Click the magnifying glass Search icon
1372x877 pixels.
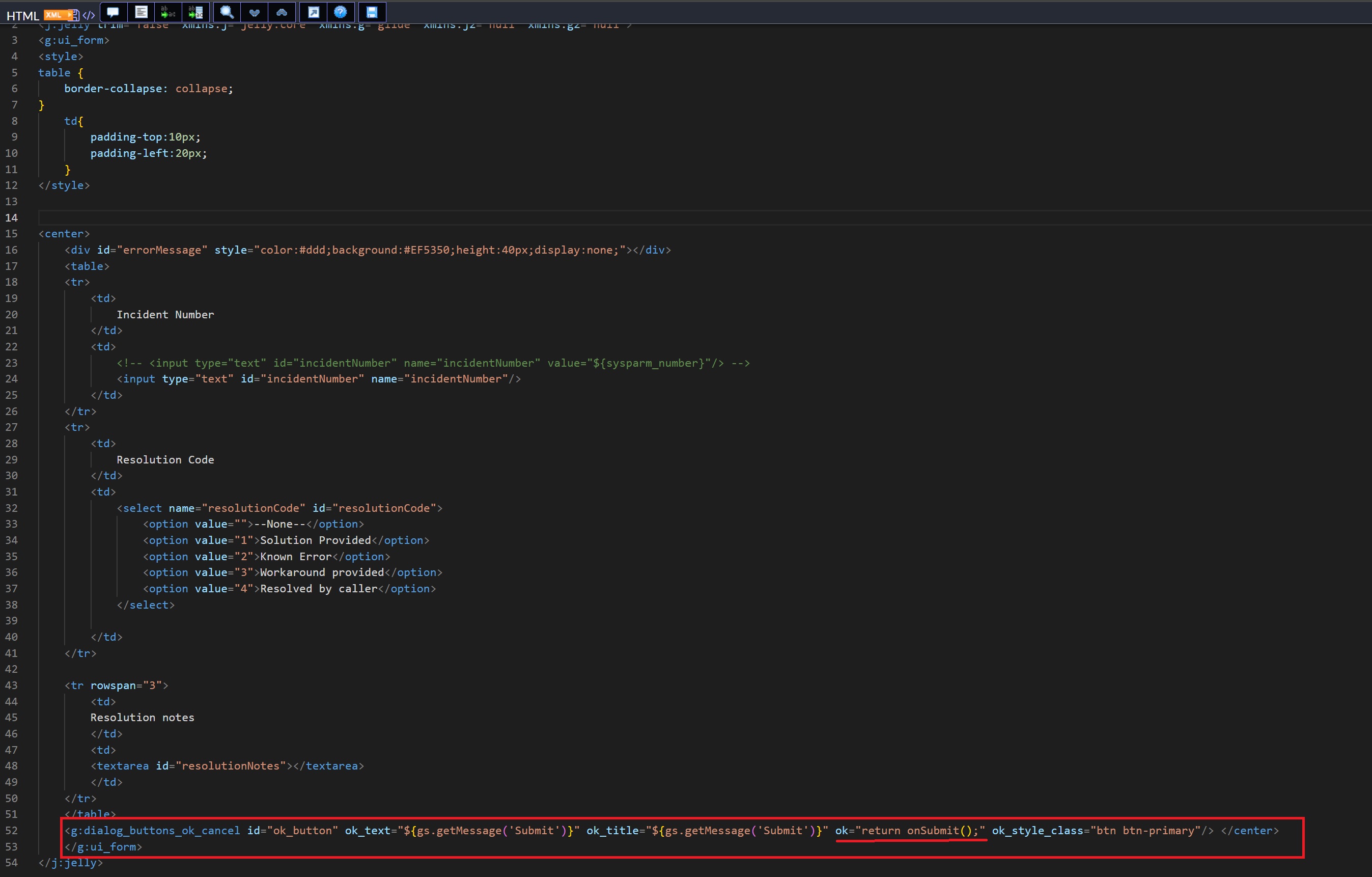[227, 12]
